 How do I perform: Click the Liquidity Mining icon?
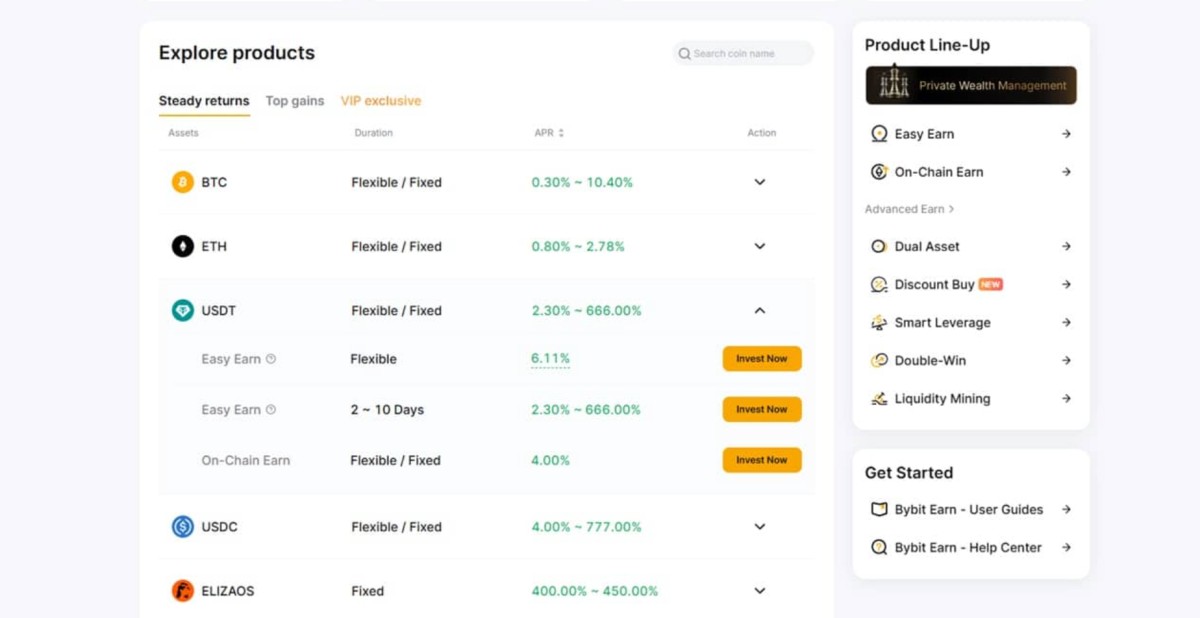(879, 398)
